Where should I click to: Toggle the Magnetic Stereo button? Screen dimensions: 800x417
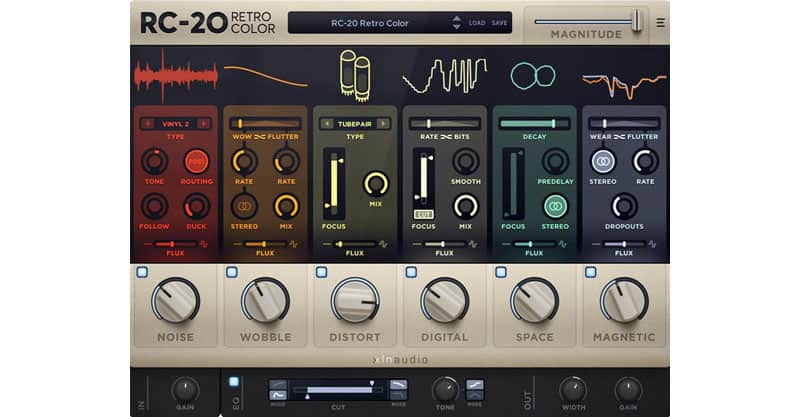click(603, 161)
